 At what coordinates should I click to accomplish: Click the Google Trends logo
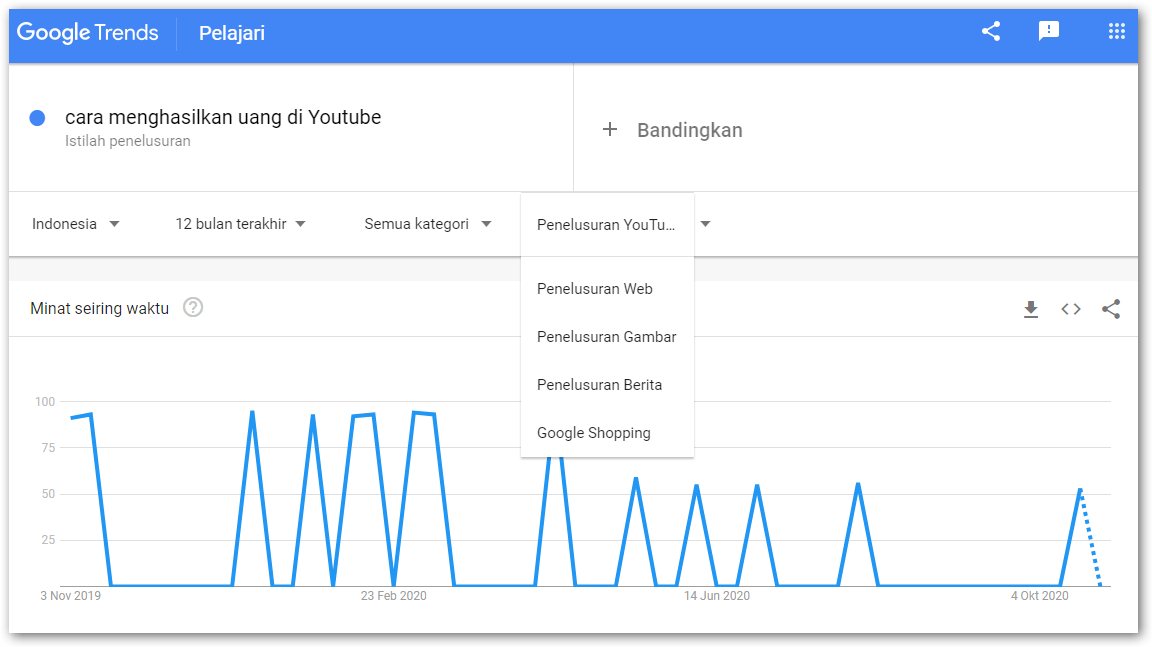coord(87,32)
